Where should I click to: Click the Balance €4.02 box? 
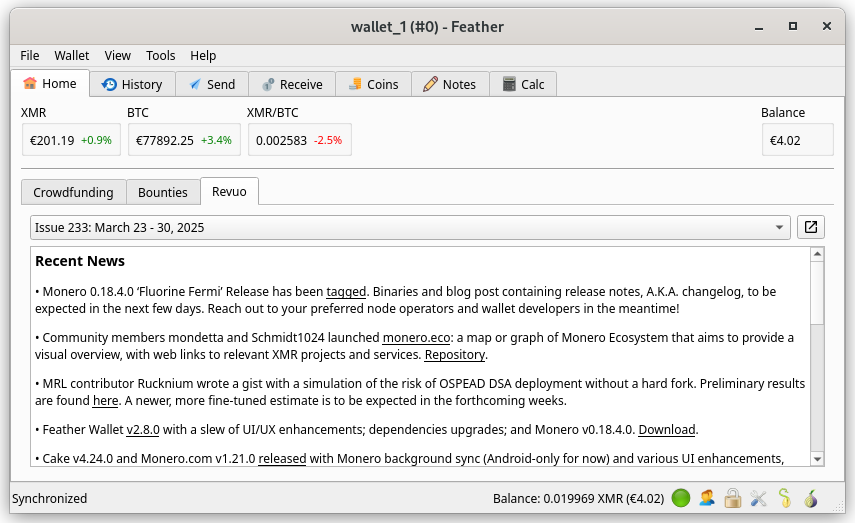(x=797, y=140)
